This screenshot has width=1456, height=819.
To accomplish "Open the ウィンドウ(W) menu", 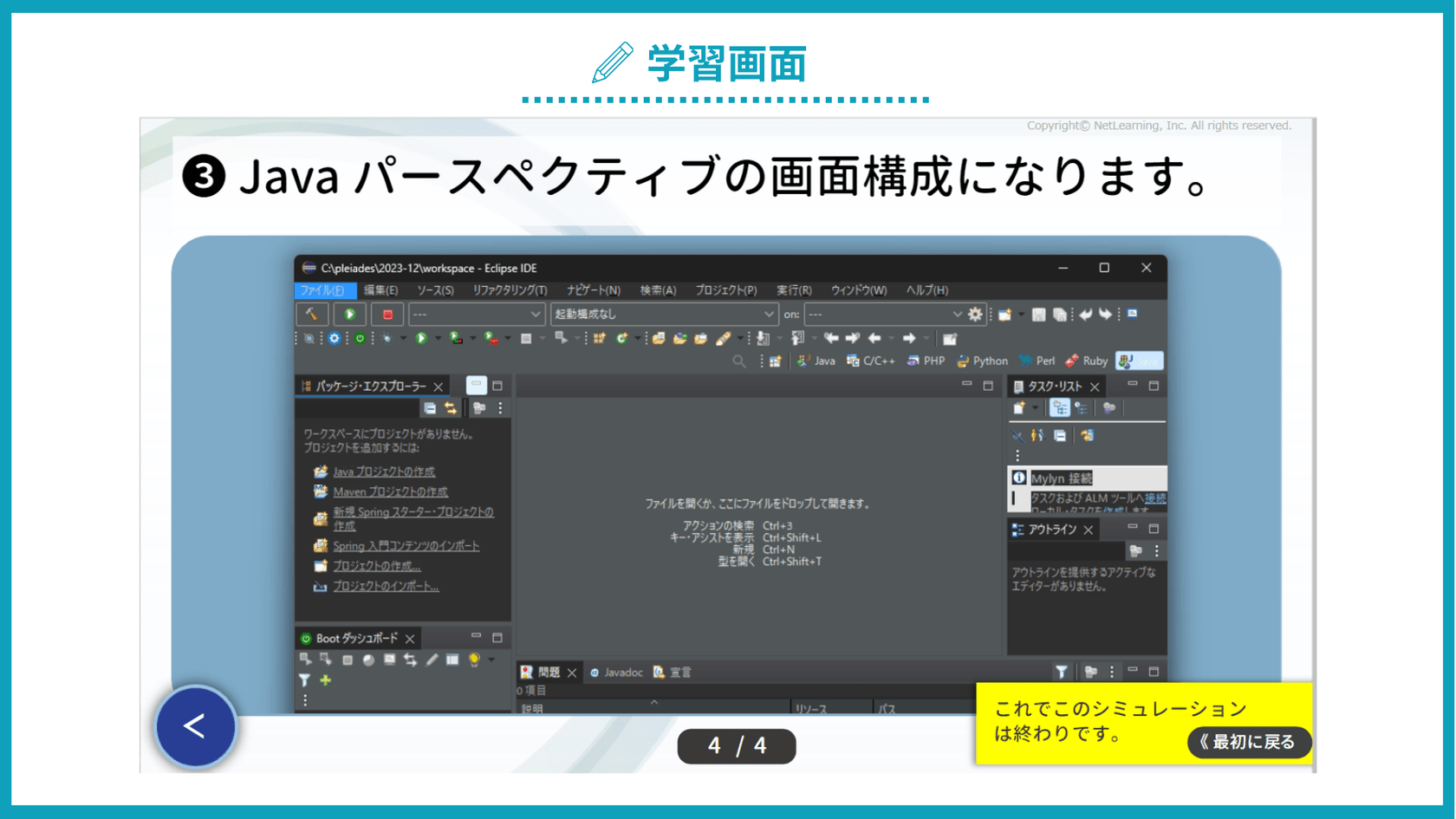I will (858, 290).
